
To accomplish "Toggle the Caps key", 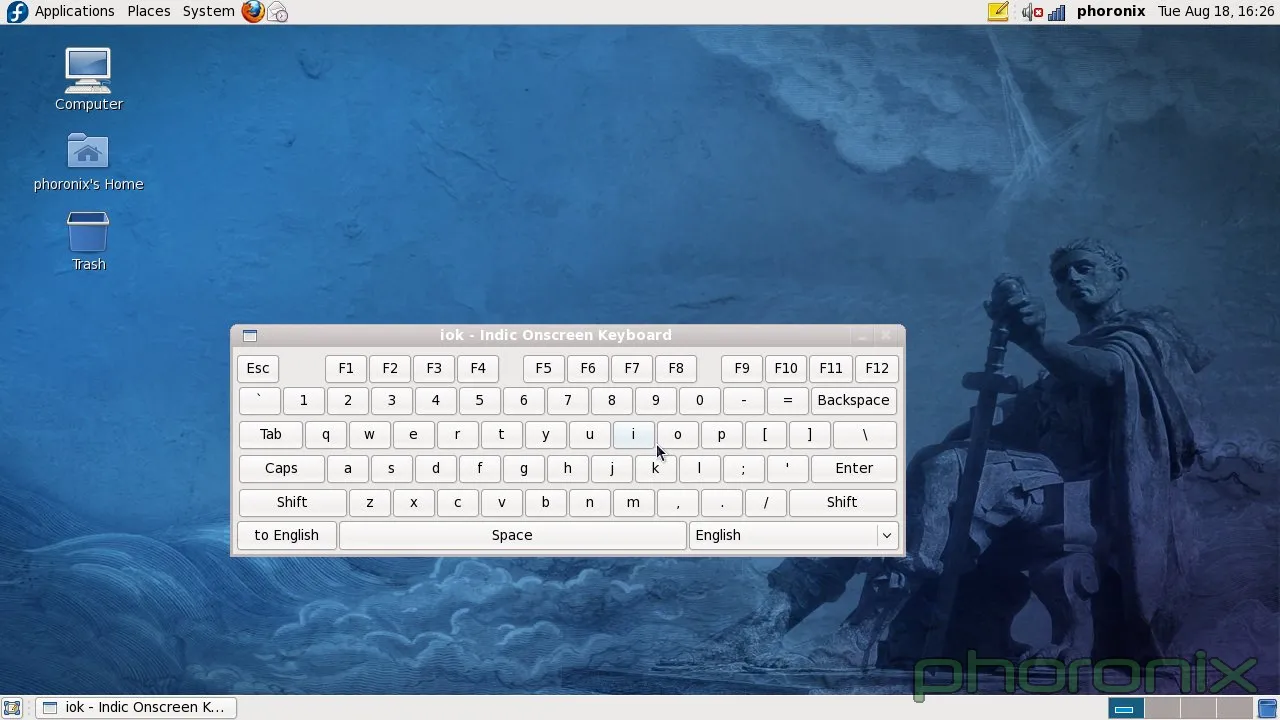I will [x=281, y=468].
